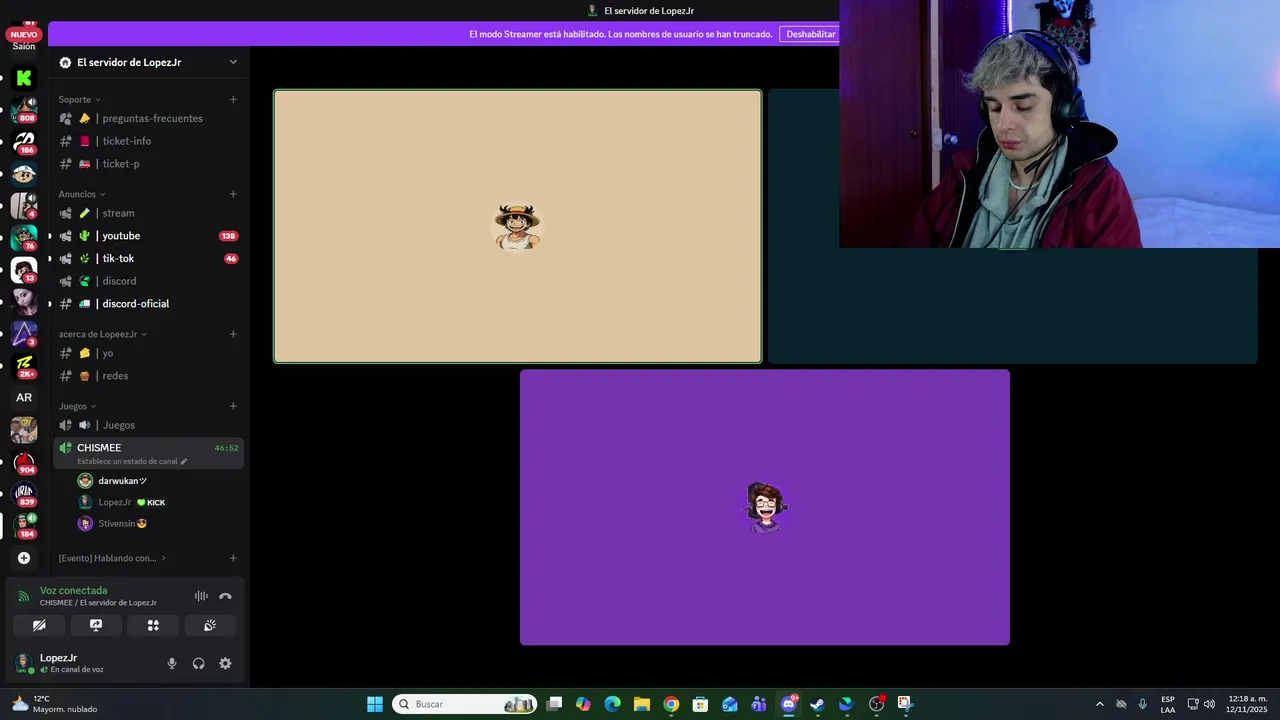Open the AR server in server list
This screenshot has height=720, width=1280.
(24, 398)
